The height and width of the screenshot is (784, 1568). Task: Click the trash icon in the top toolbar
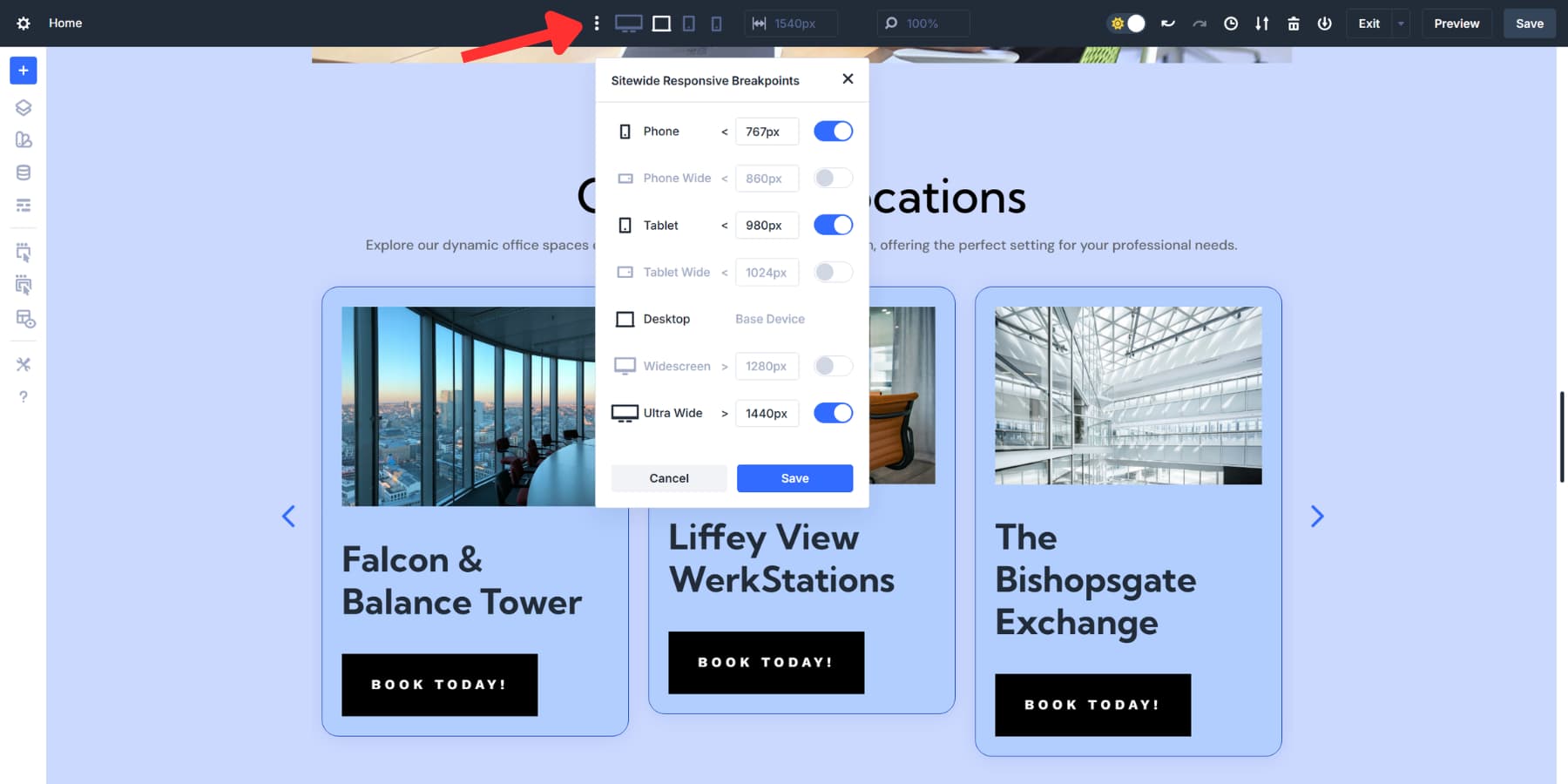(x=1293, y=24)
